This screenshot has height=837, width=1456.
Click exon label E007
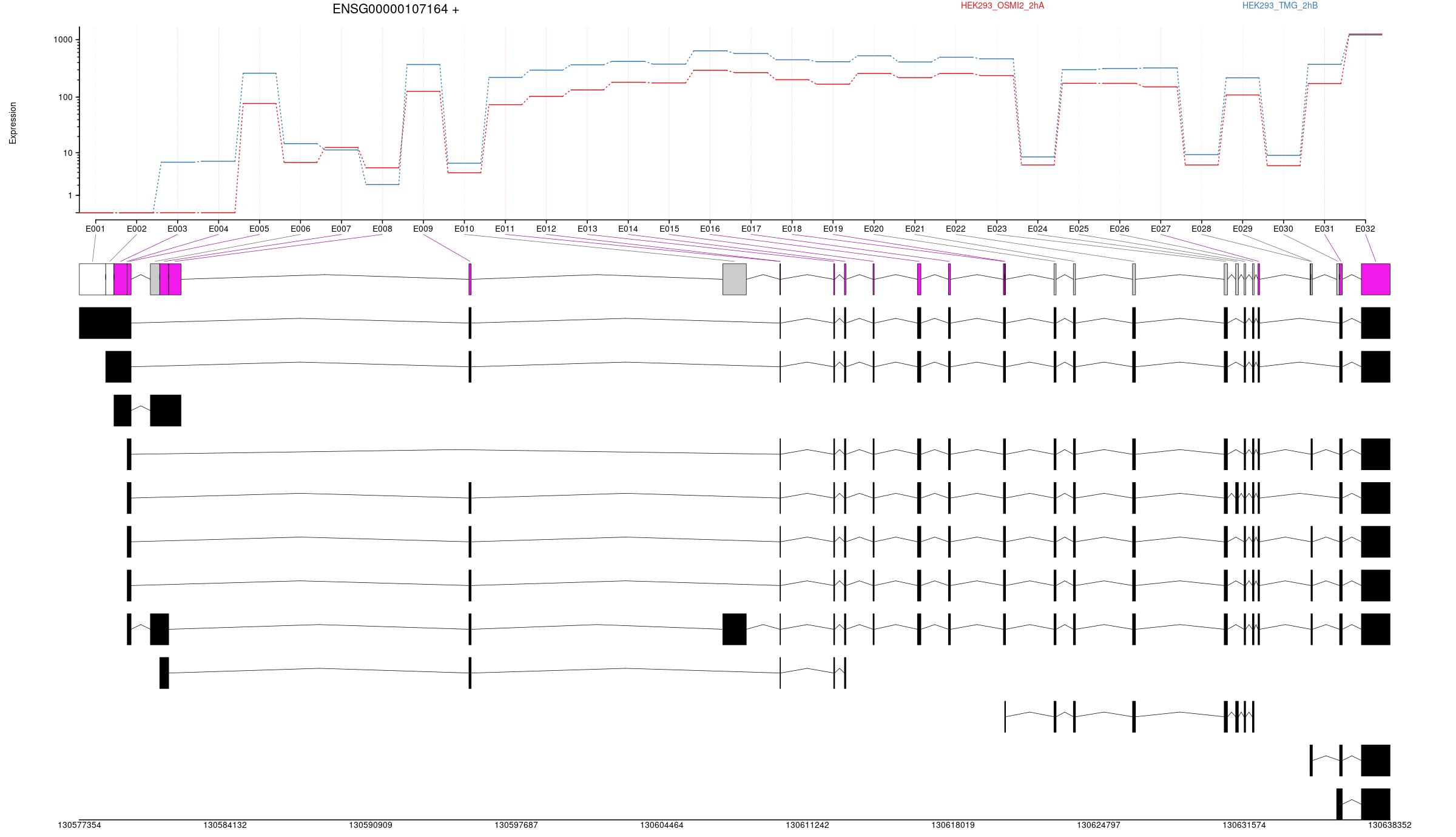(341, 229)
